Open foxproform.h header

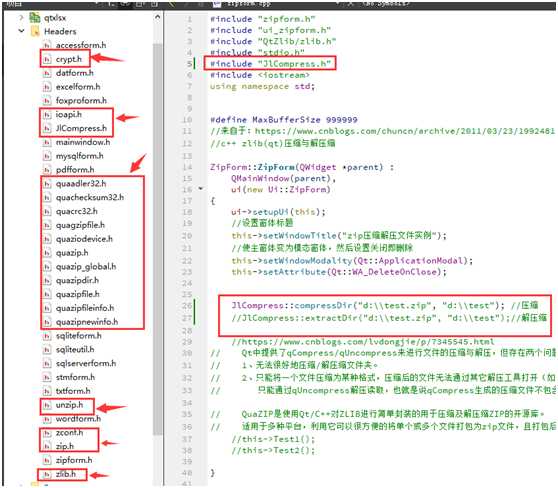[81, 101]
